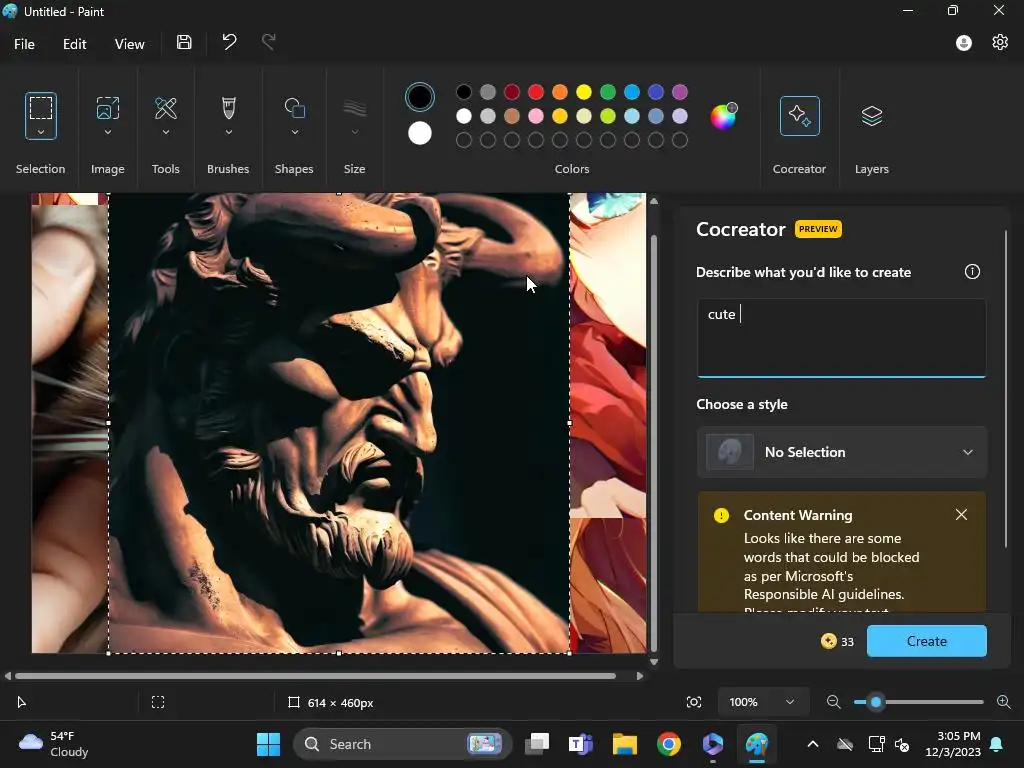Open the File menu
1024x768 pixels.
[x=24, y=44]
